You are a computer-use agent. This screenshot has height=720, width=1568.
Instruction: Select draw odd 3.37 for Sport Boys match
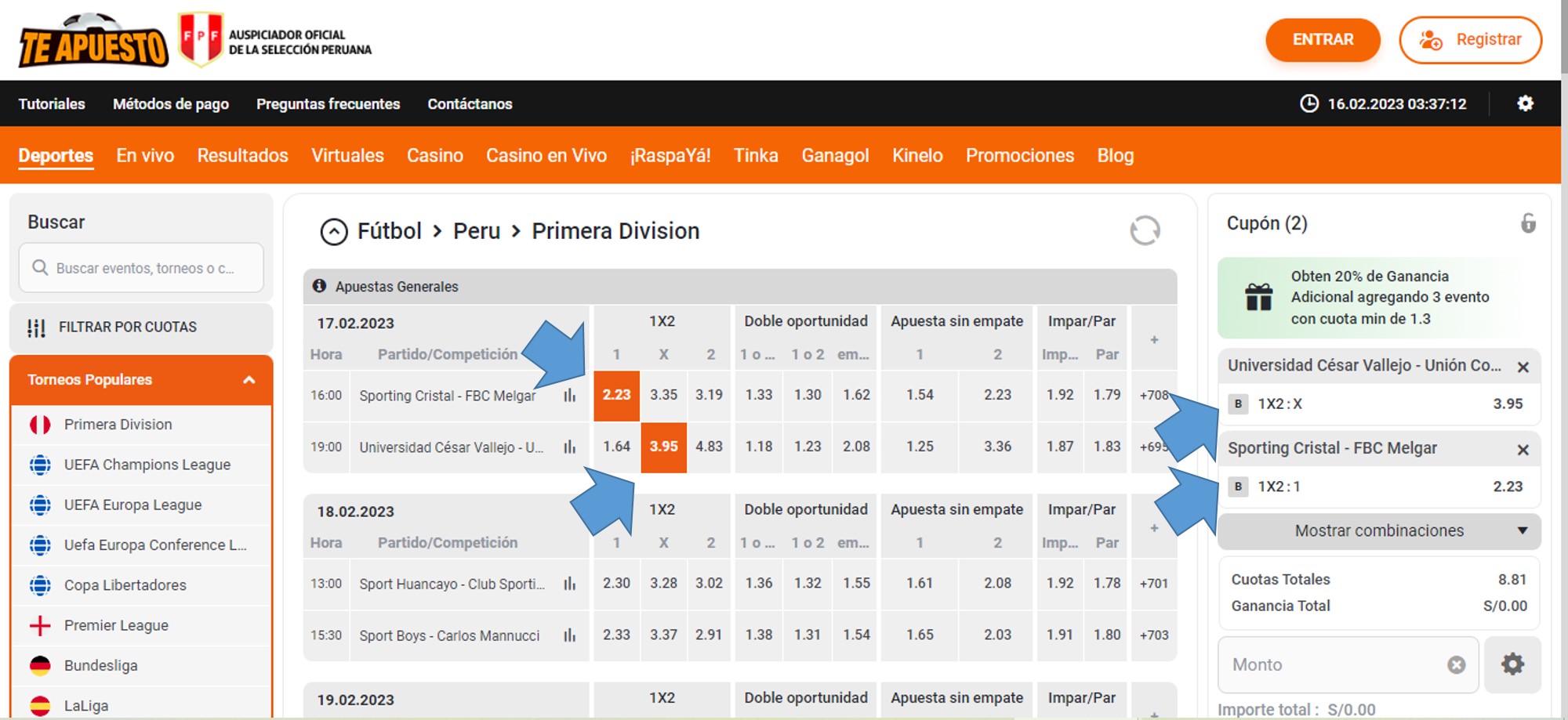point(664,635)
